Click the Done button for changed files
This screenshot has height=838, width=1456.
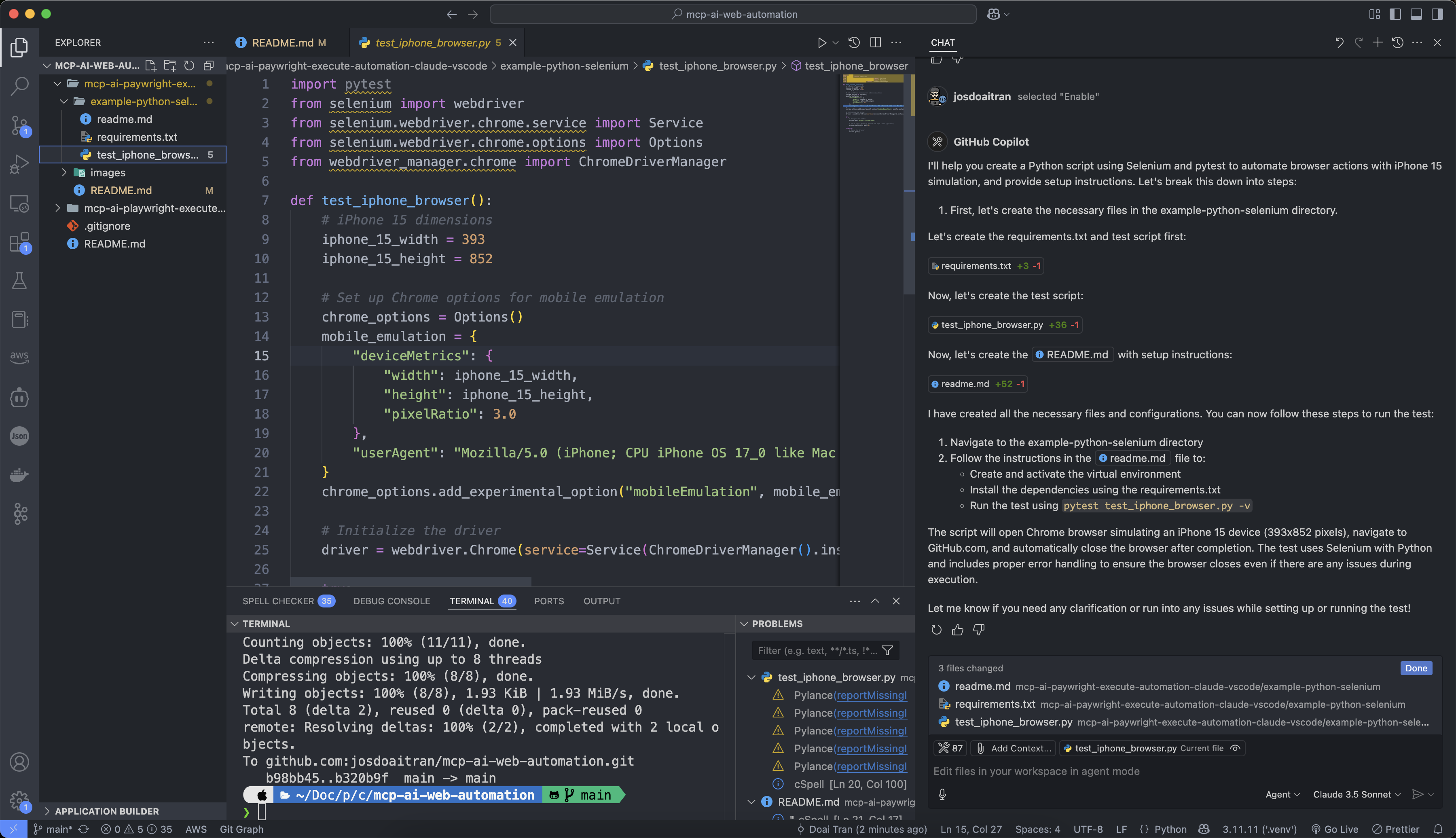[x=1416, y=668]
